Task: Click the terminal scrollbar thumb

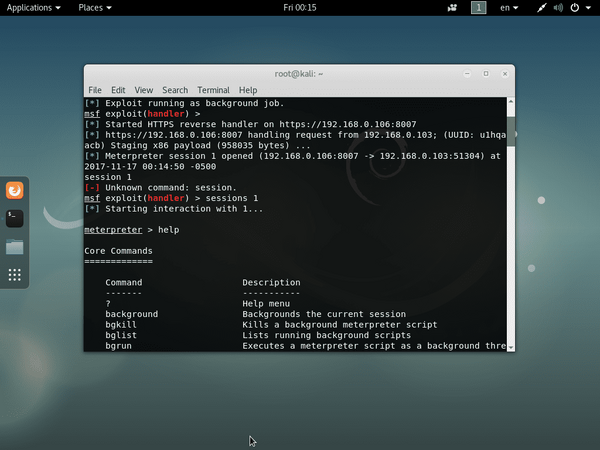Action: 511,132
